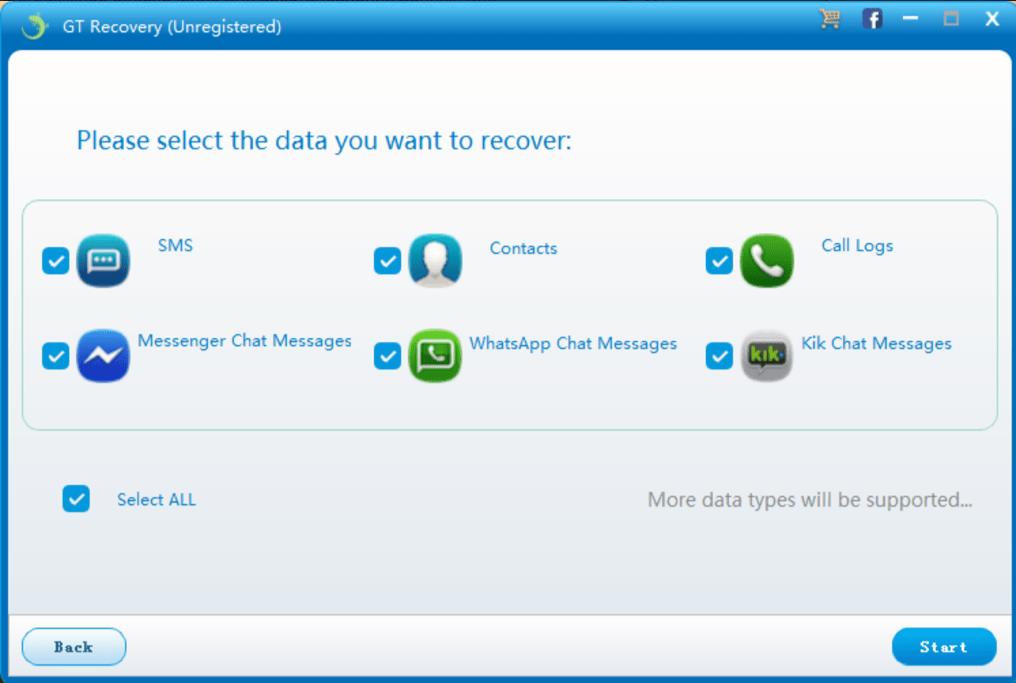Click the blue Messenger app icon
The image size is (1016, 683).
(x=103, y=356)
